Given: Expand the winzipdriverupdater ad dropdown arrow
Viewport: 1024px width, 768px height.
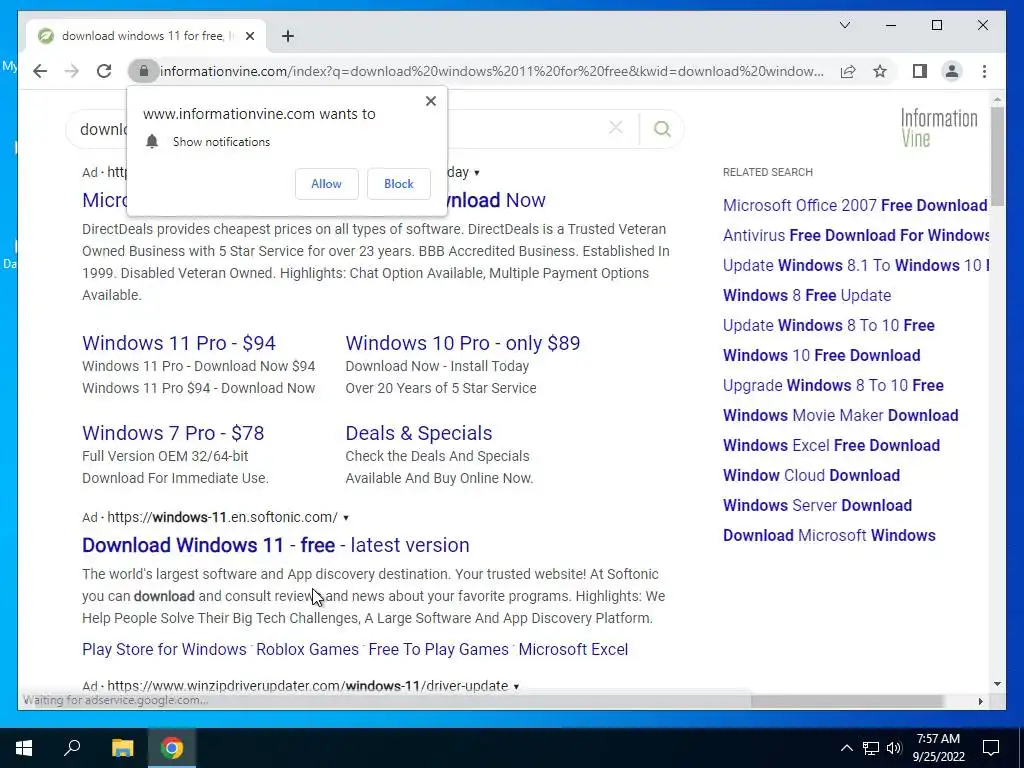Looking at the screenshot, I should pos(517,686).
